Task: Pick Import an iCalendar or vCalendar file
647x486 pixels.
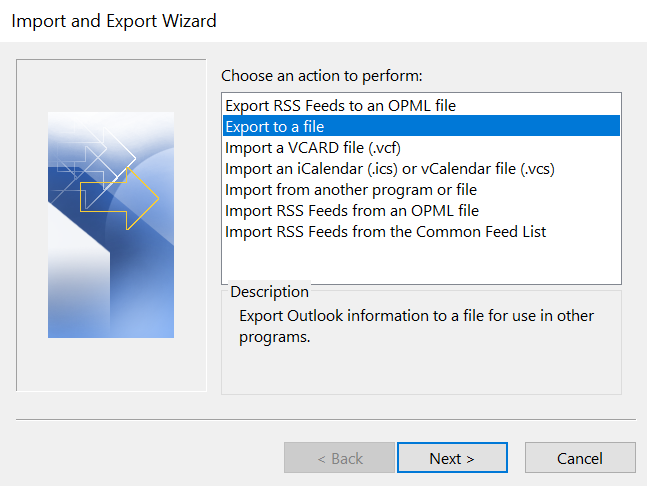Action: pos(389,168)
